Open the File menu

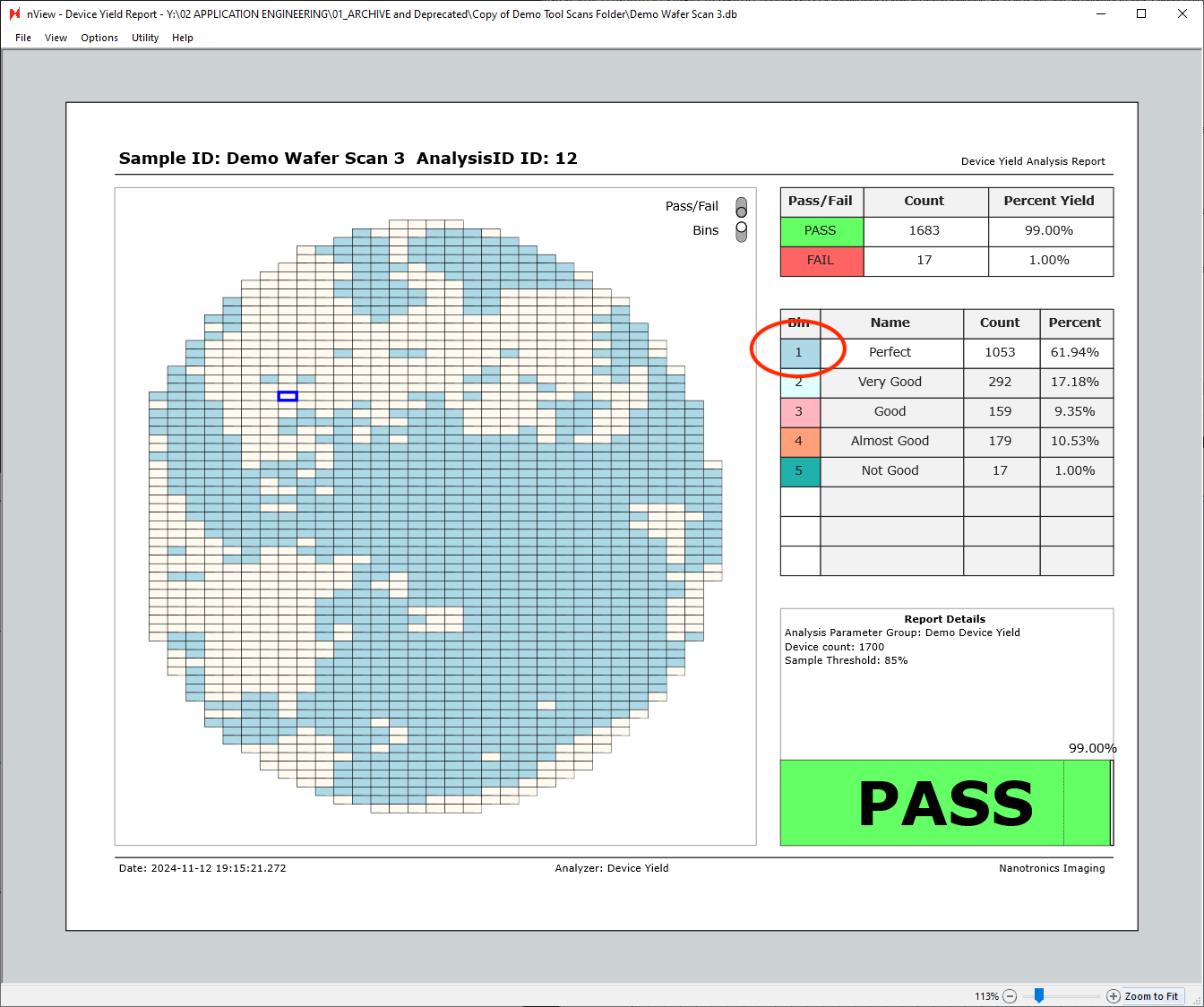coord(23,38)
